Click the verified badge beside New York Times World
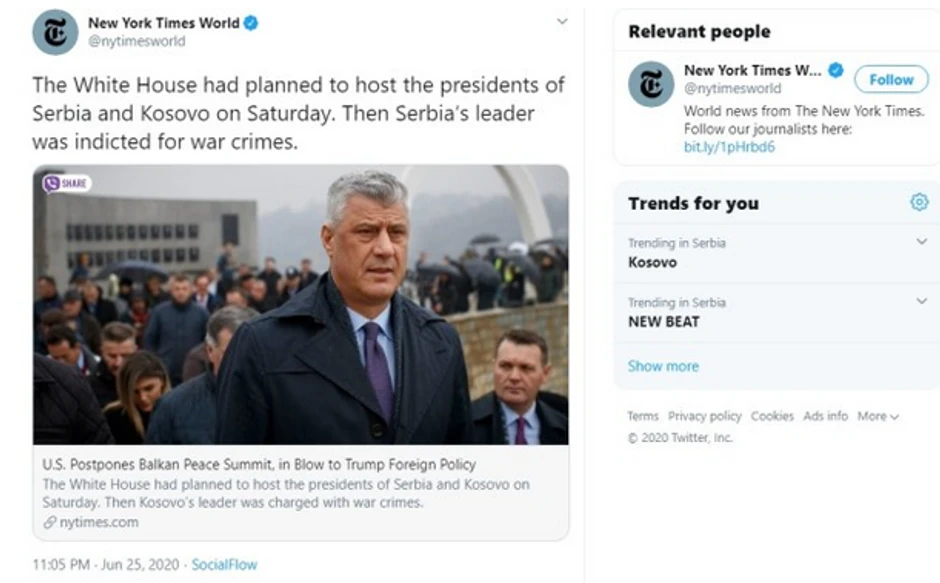Viewport: 940px width, 583px height. 251,22
